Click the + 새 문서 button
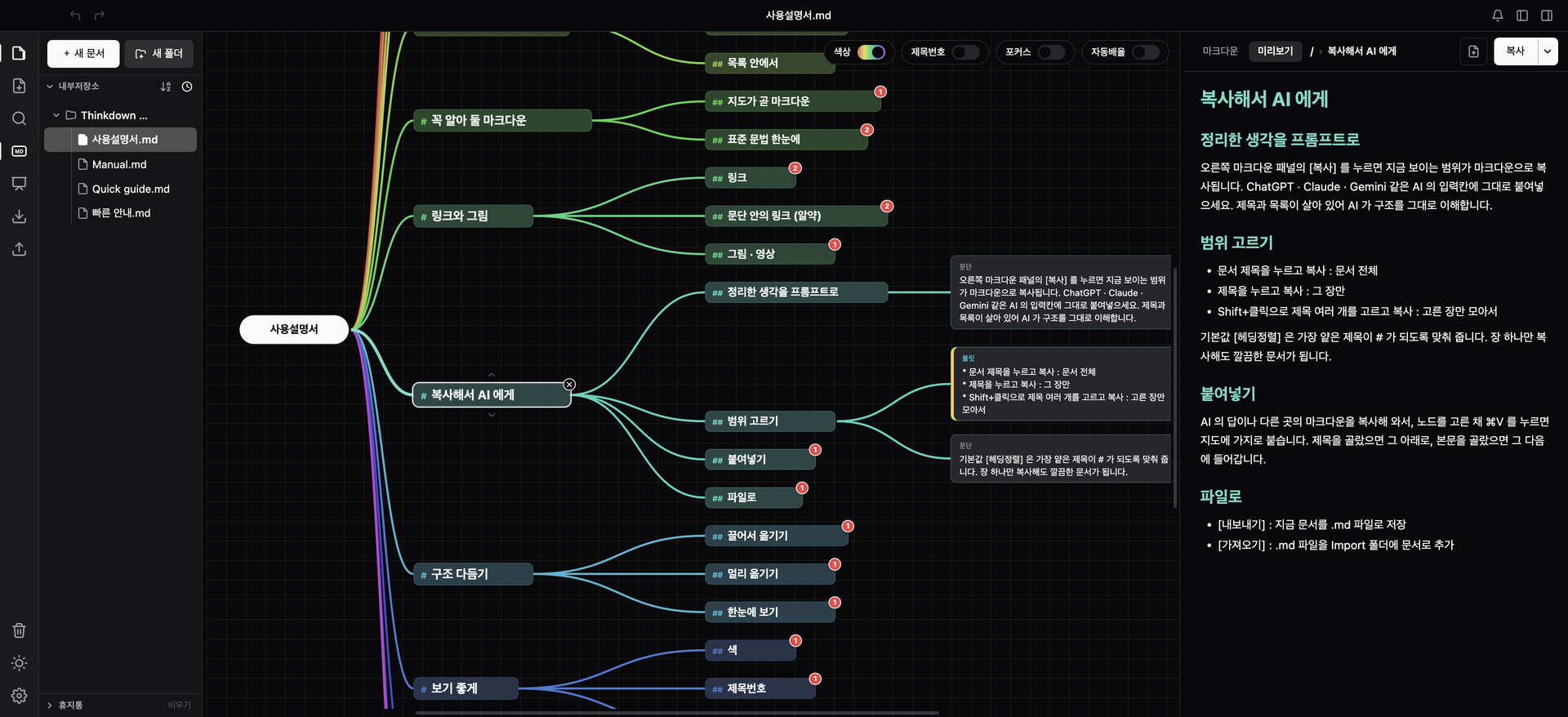 83,54
